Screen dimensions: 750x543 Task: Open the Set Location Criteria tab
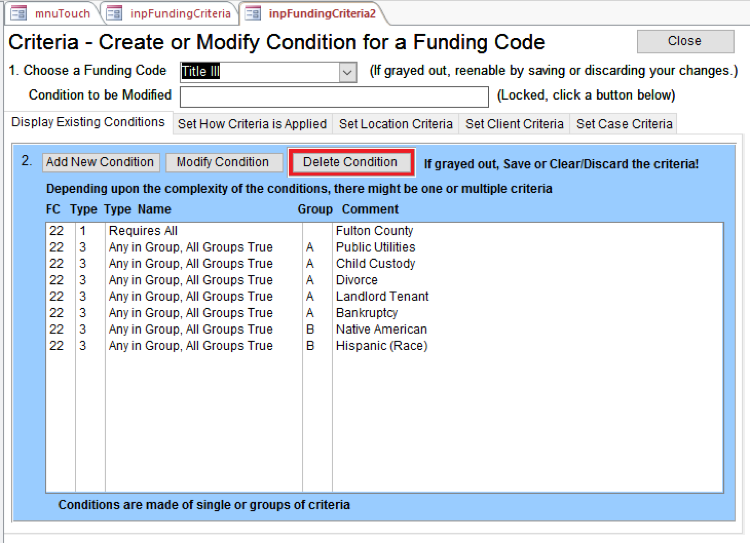(x=395, y=124)
